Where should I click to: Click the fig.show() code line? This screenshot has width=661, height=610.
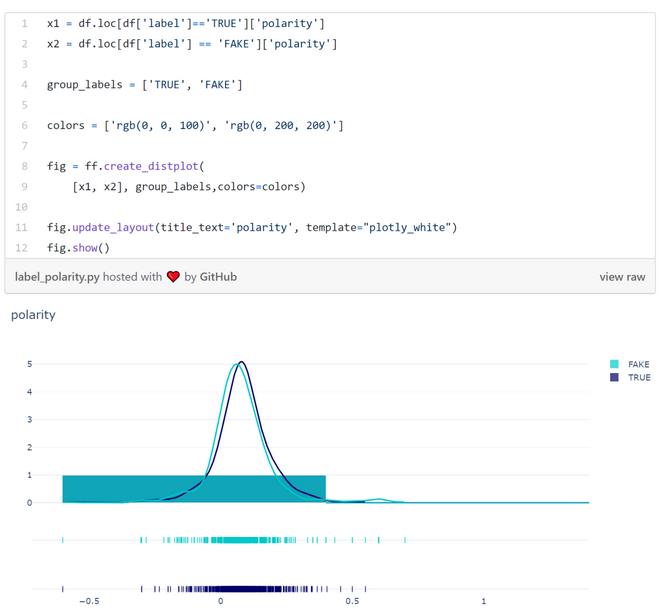tap(78, 247)
